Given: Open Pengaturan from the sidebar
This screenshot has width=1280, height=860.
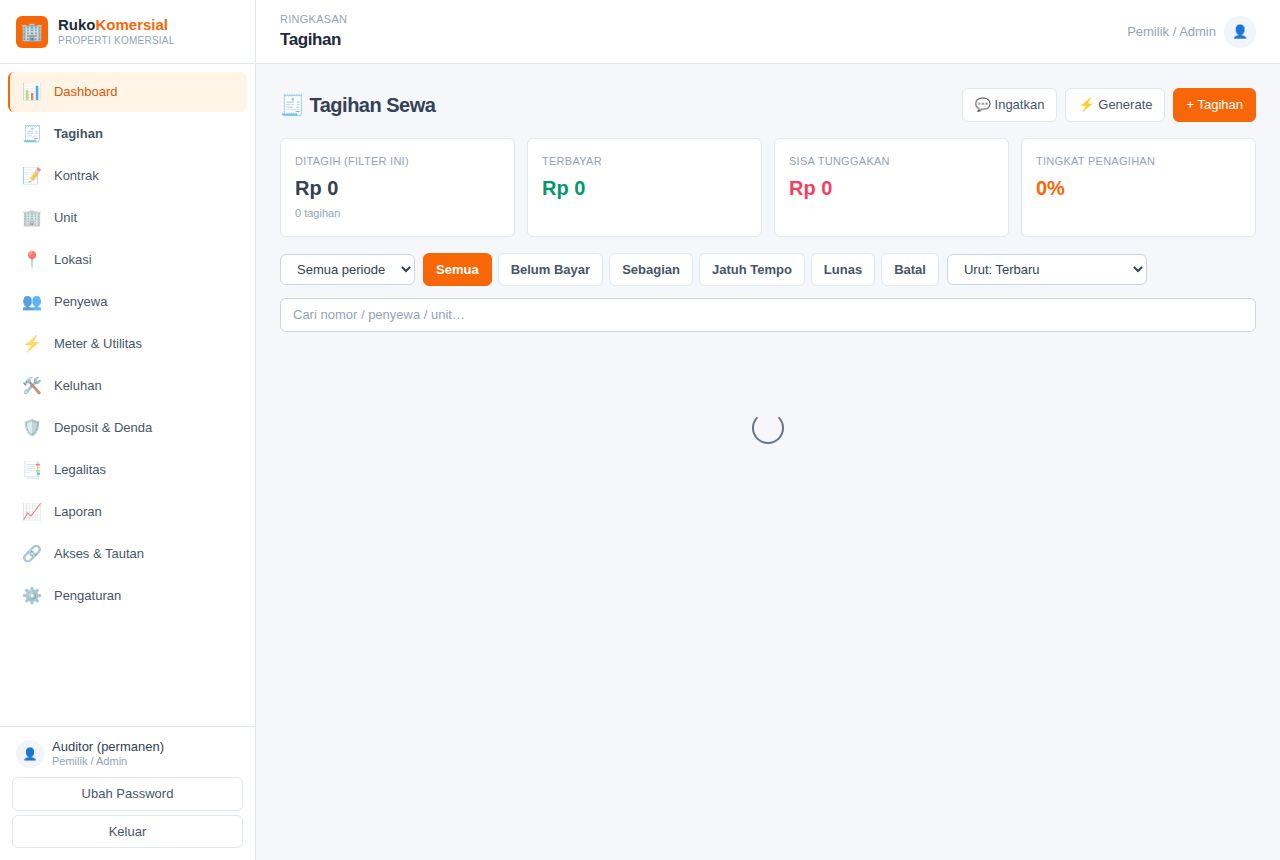Looking at the screenshot, I should (127, 596).
